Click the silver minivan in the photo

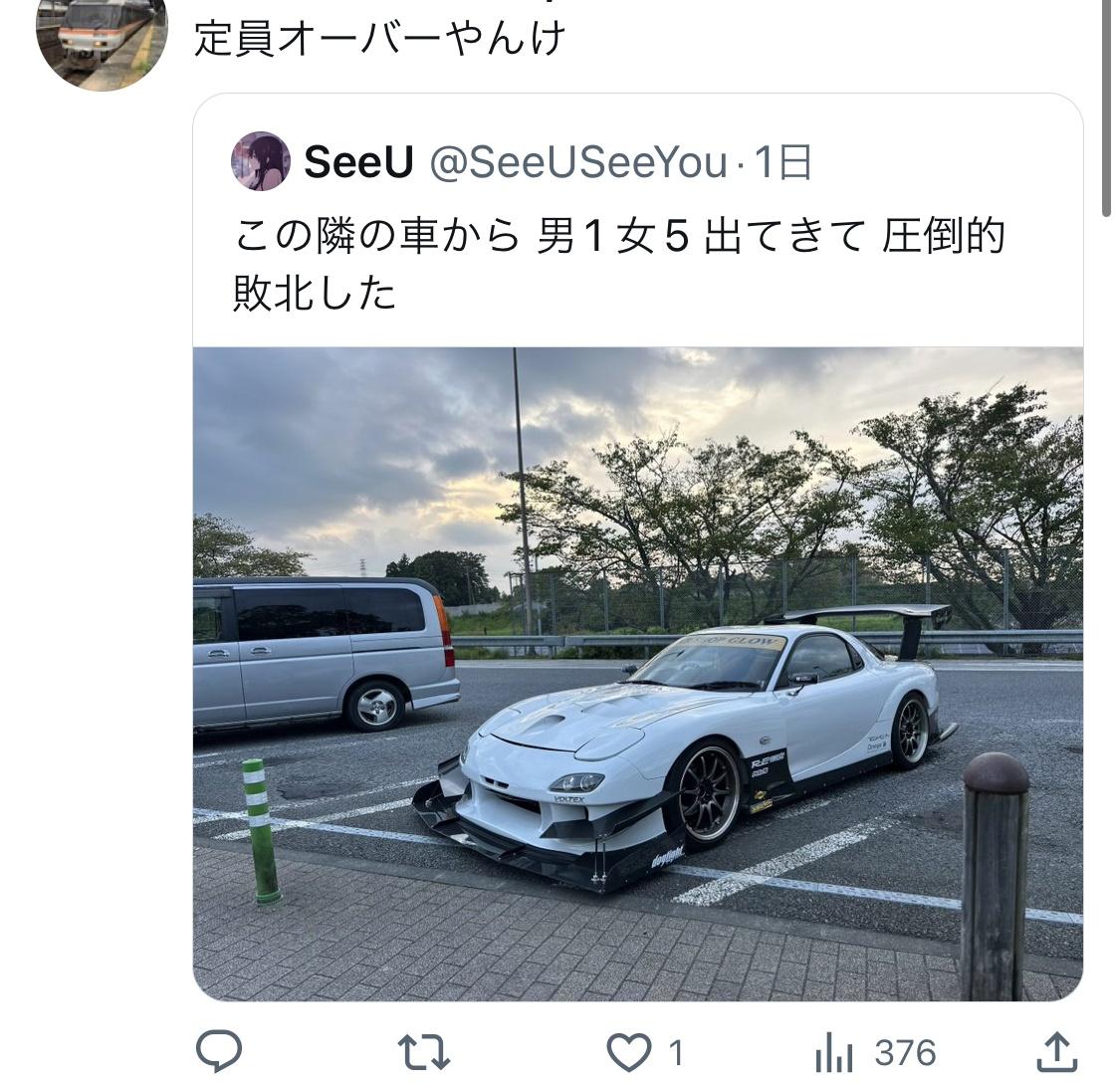click(325, 652)
